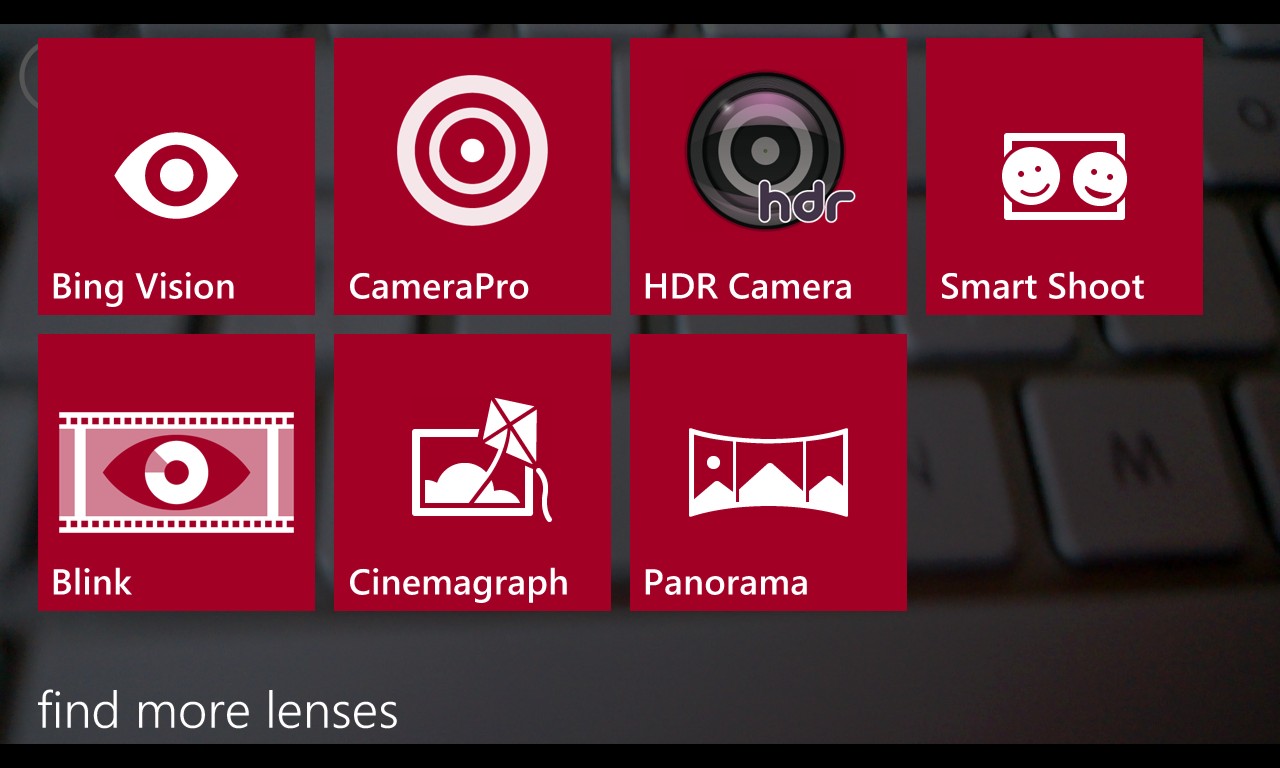The image size is (1280, 768).
Task: Choose the Cinemagraph kite picture icon
Action: (482, 460)
